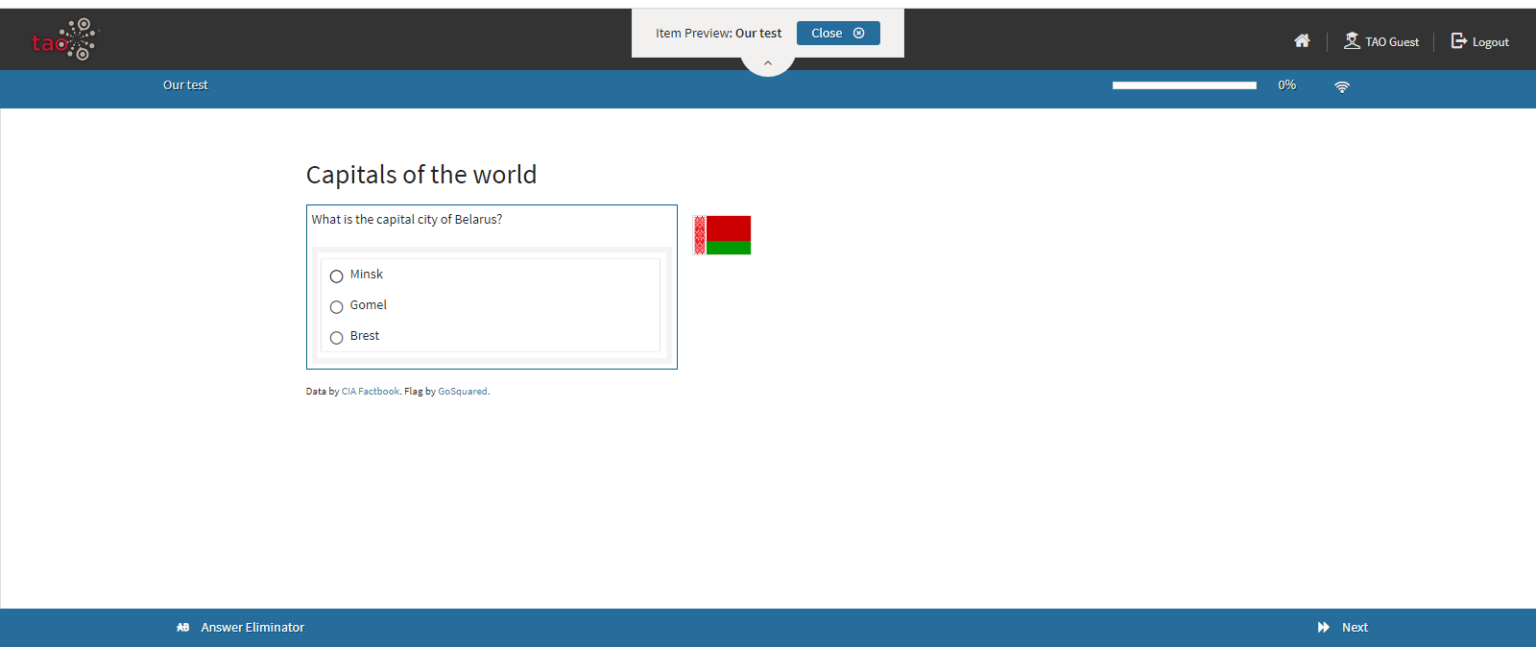The image size is (1536, 647).
Task: Click the test progress bar
Action: pos(1184,86)
